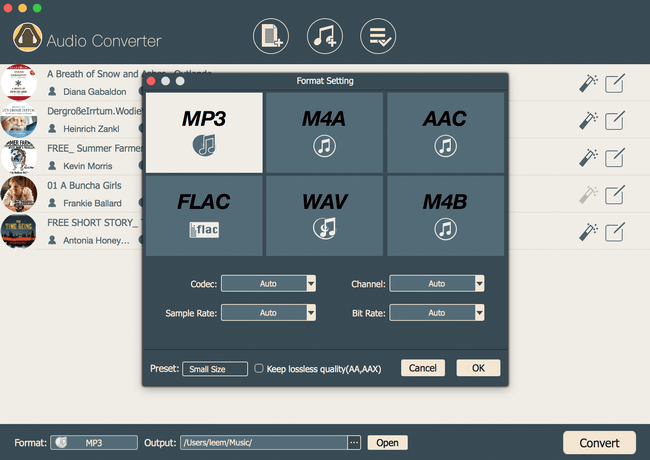
Task: Click the Convert button
Action: pos(599,442)
